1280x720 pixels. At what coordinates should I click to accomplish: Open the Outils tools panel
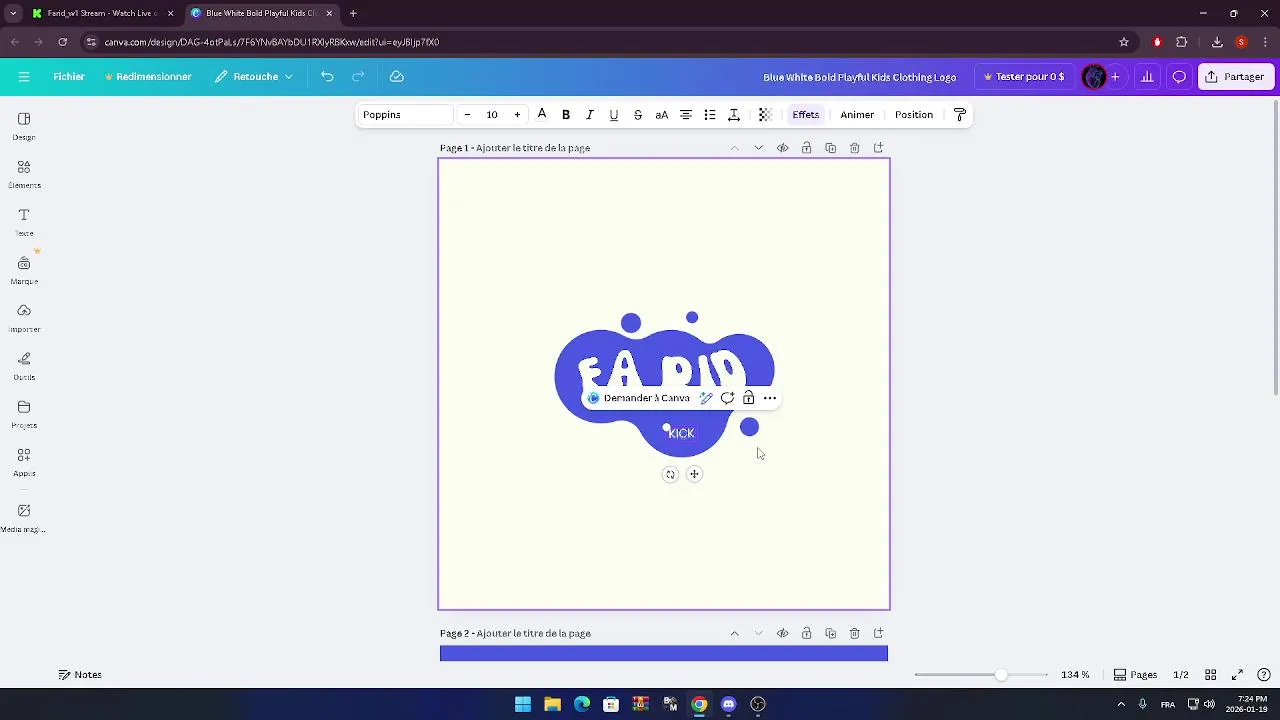(24, 366)
